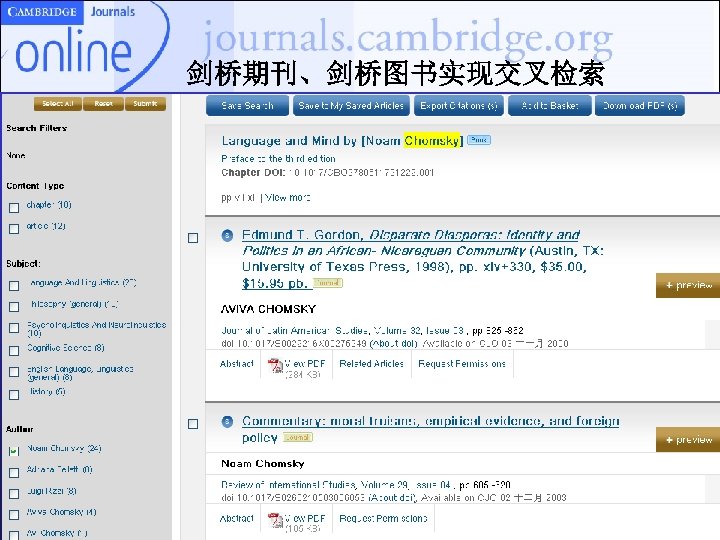Click Export Citations button
The height and width of the screenshot is (540, 720).
coord(459,106)
